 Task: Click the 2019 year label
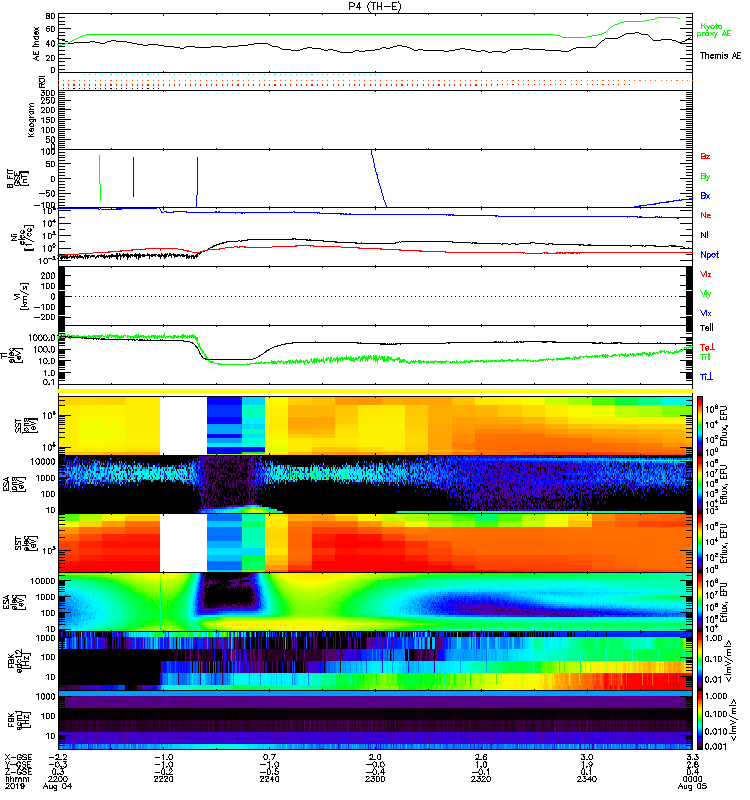coord(14,787)
